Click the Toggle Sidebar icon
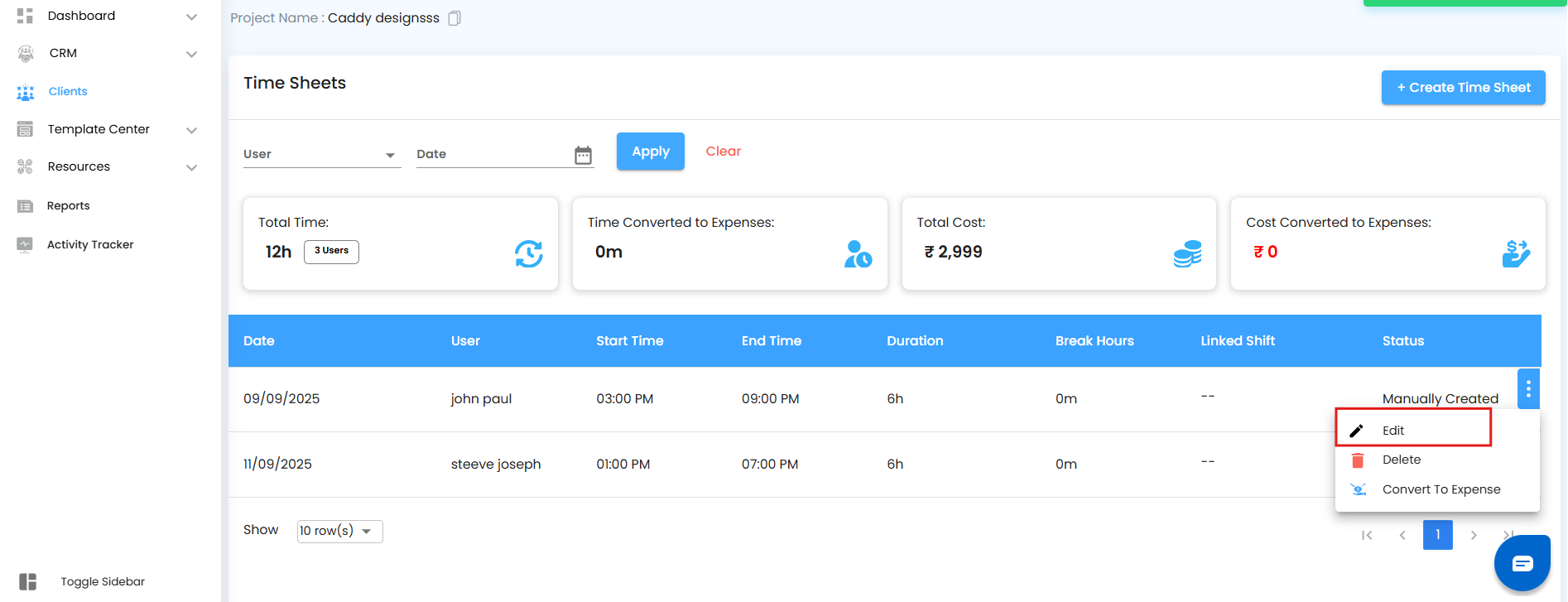 (28, 581)
